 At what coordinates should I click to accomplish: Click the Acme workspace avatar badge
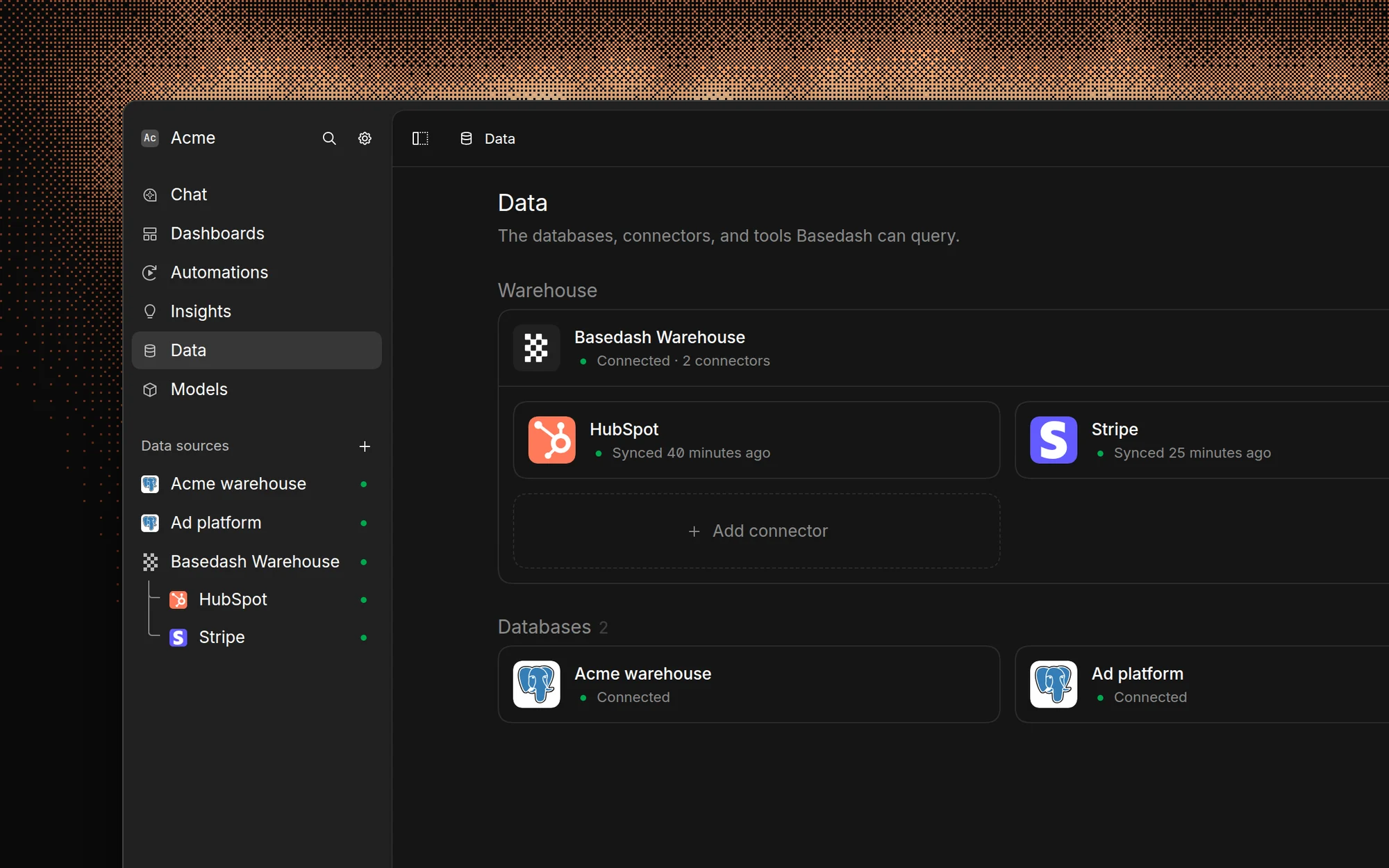tap(150, 137)
